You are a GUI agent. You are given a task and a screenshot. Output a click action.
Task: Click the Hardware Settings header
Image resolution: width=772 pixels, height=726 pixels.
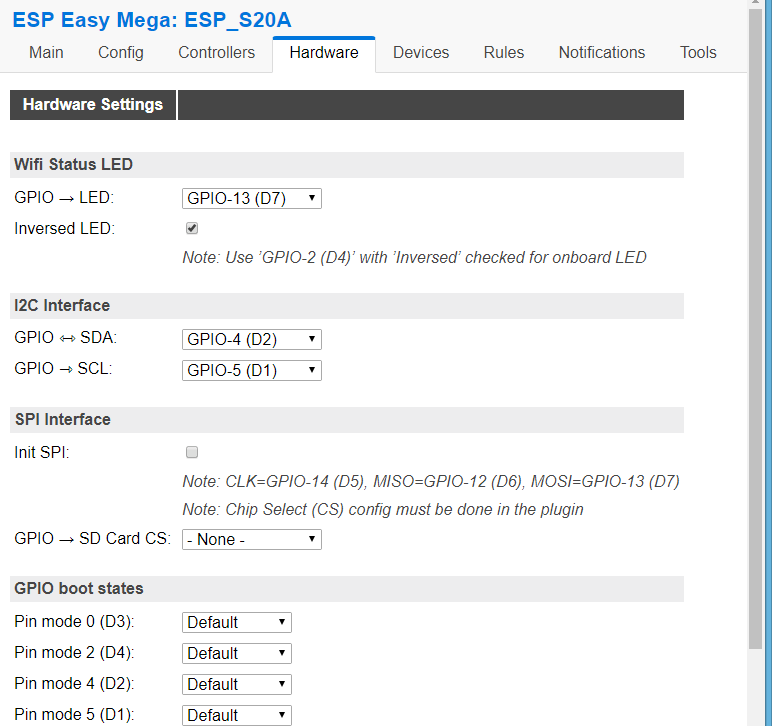tap(93, 104)
